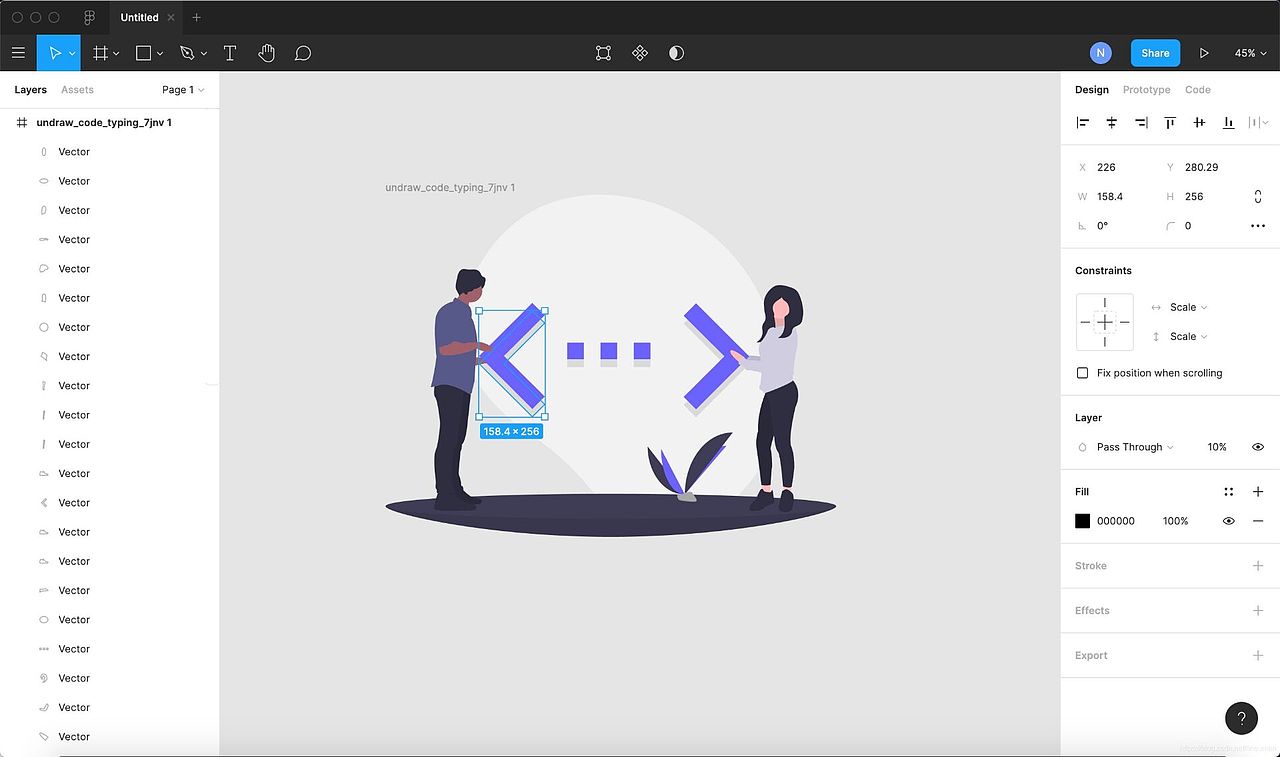The width and height of the screenshot is (1280, 757).
Task: Select the Pen tool
Action: [187, 53]
